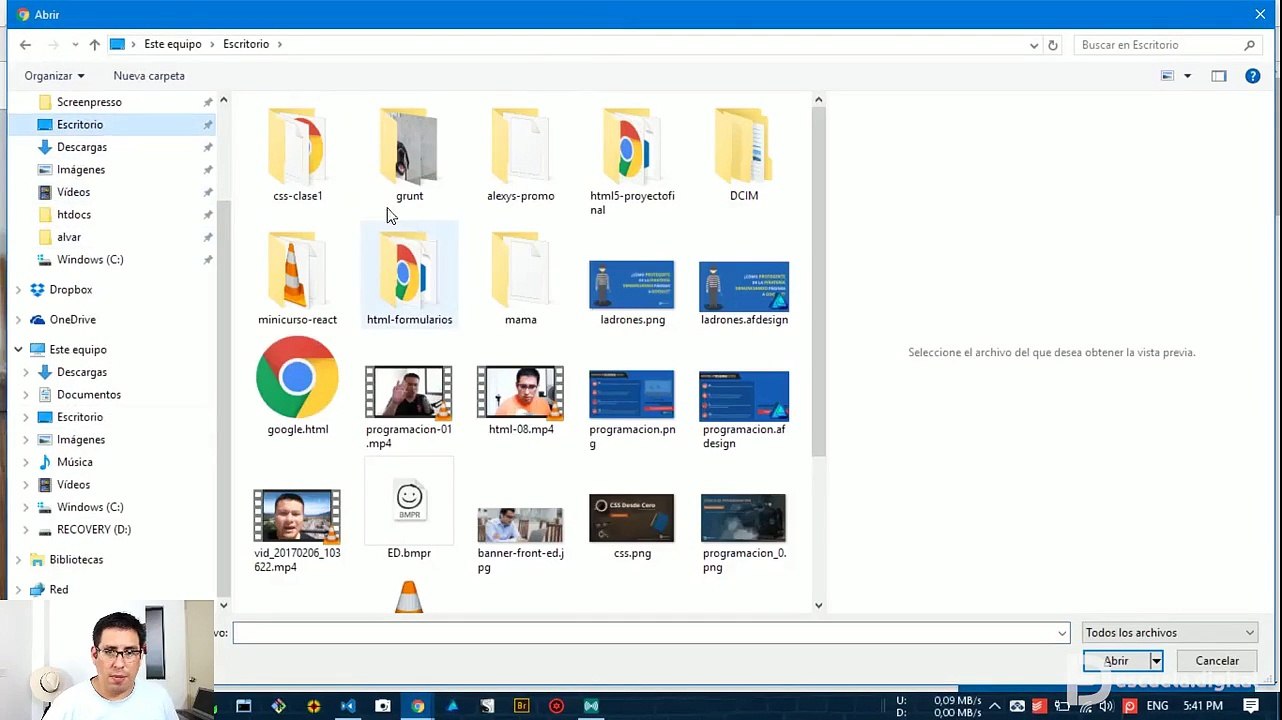Viewport: 1282px width, 720px height.
Task: Expand the Dropbox tree node
Action: (x=18, y=290)
